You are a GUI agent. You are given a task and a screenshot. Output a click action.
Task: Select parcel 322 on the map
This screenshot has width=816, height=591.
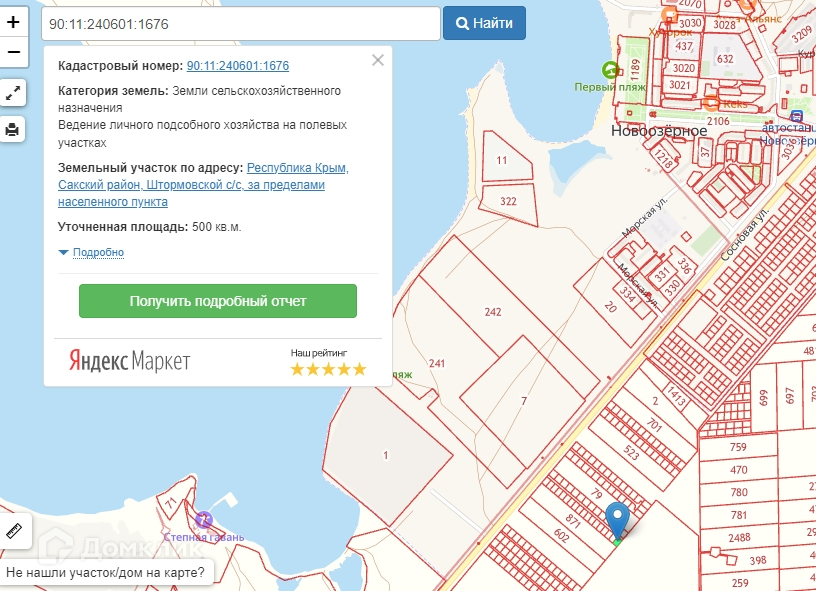[x=508, y=201]
